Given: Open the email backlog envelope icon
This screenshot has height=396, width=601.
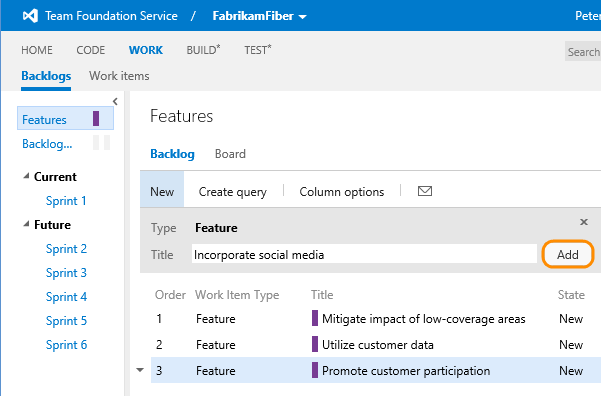Looking at the screenshot, I should [x=425, y=191].
